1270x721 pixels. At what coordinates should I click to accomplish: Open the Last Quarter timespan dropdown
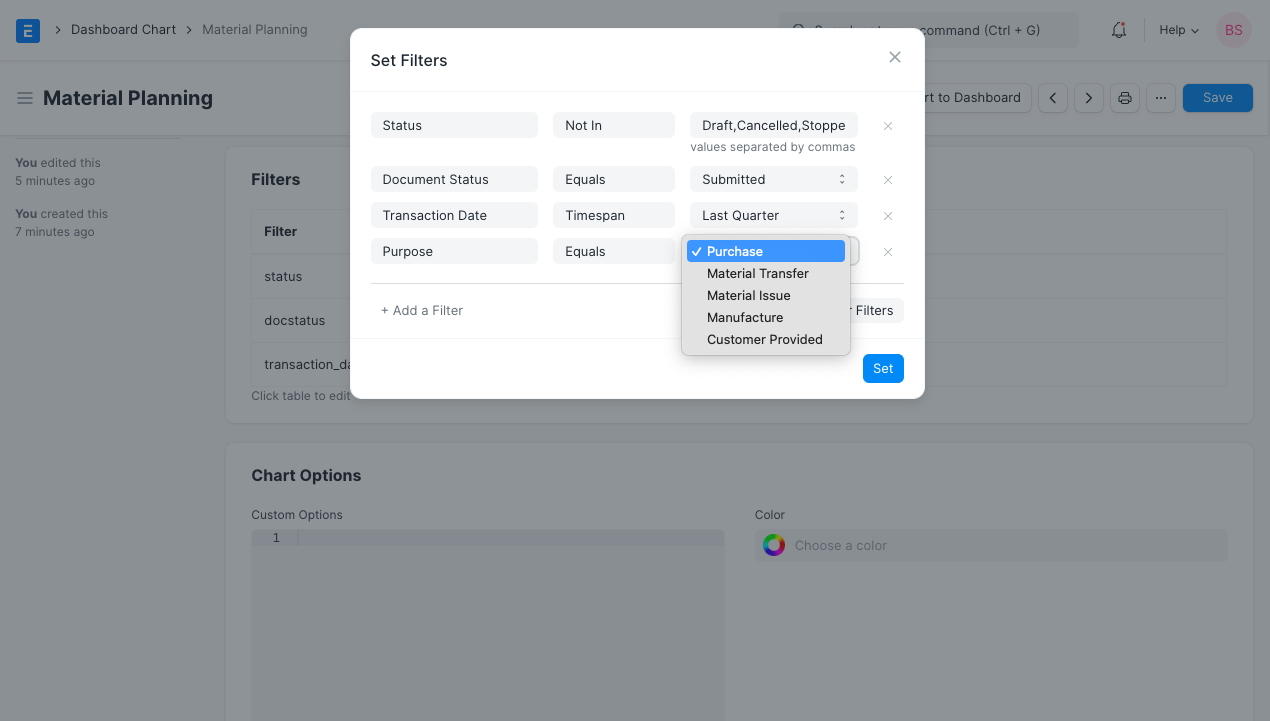tap(772, 215)
